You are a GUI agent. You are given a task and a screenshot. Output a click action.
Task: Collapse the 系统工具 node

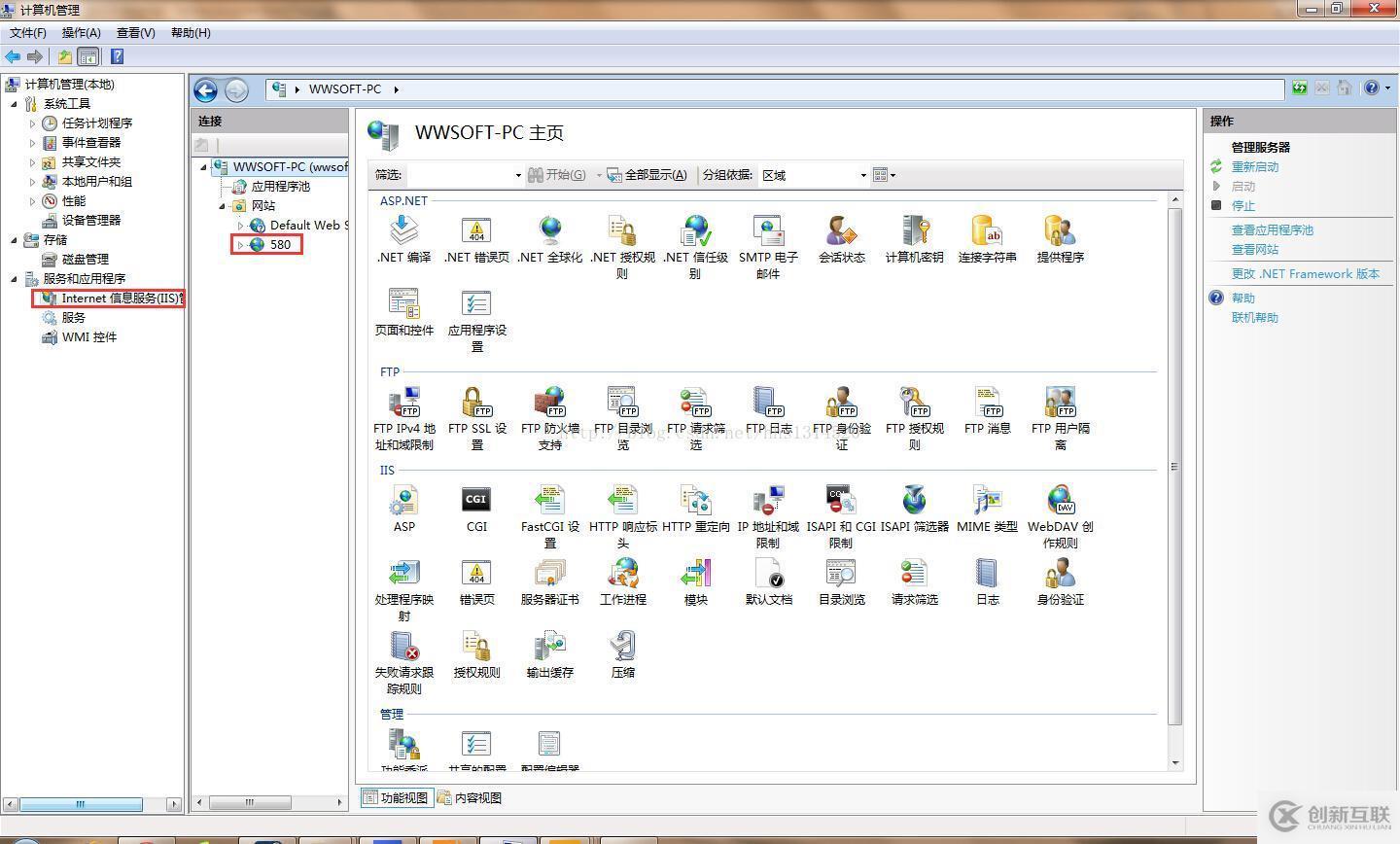(15, 104)
